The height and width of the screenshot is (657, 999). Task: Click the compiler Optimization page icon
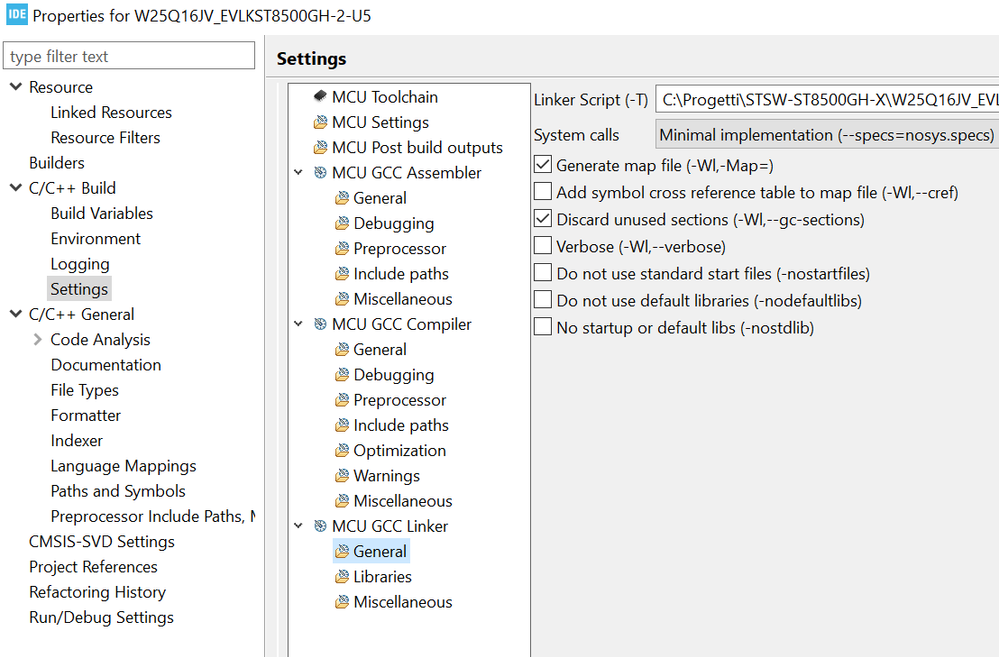pos(342,451)
